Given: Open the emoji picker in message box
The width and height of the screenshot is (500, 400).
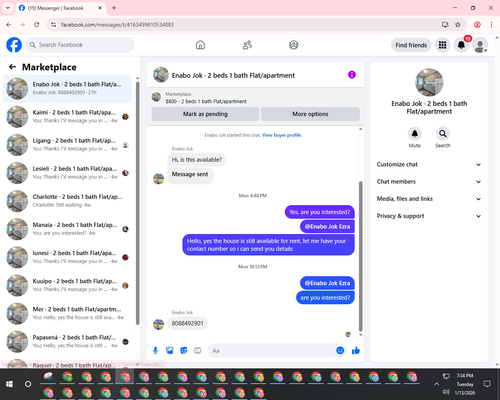Looking at the screenshot, I should coord(340,350).
